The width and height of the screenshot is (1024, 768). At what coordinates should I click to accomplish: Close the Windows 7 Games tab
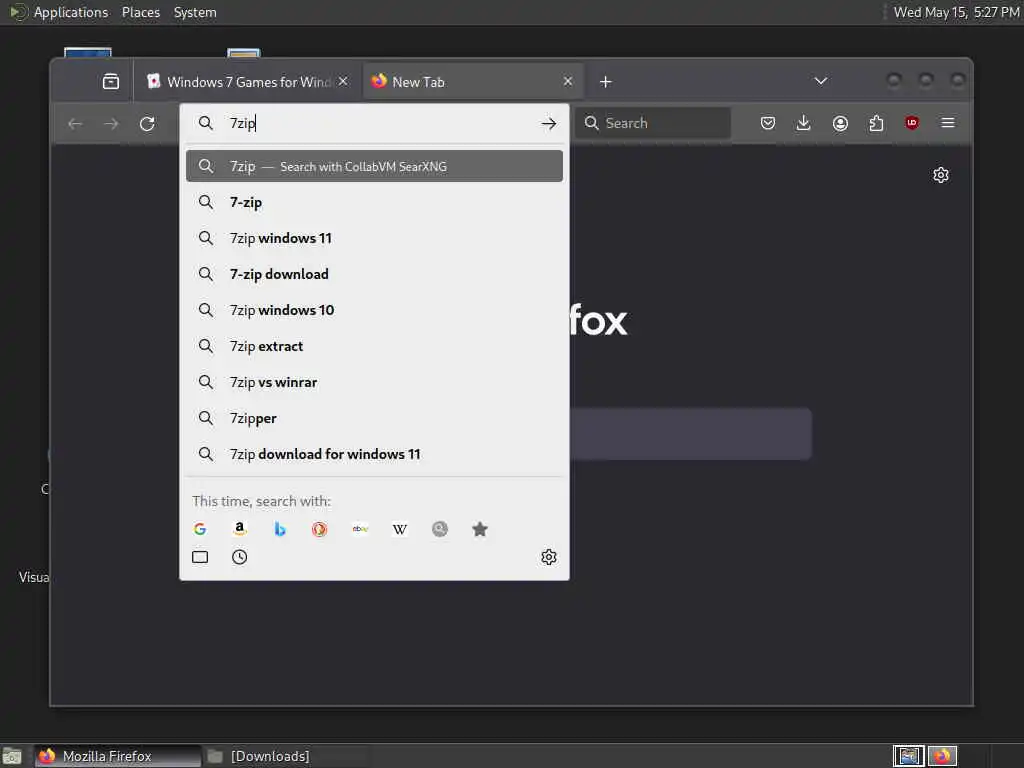click(344, 82)
